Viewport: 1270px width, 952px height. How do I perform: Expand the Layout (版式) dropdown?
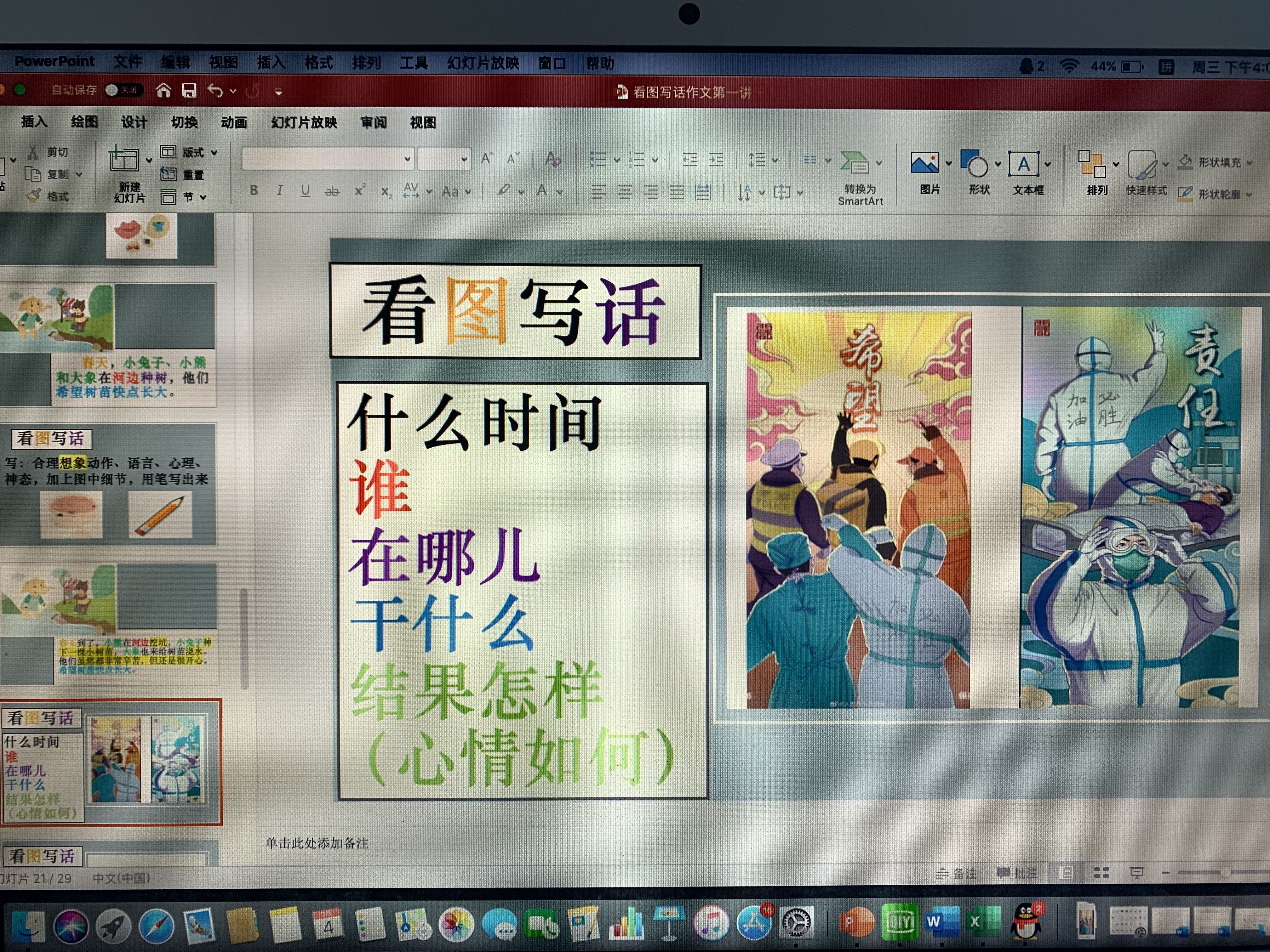click(214, 153)
